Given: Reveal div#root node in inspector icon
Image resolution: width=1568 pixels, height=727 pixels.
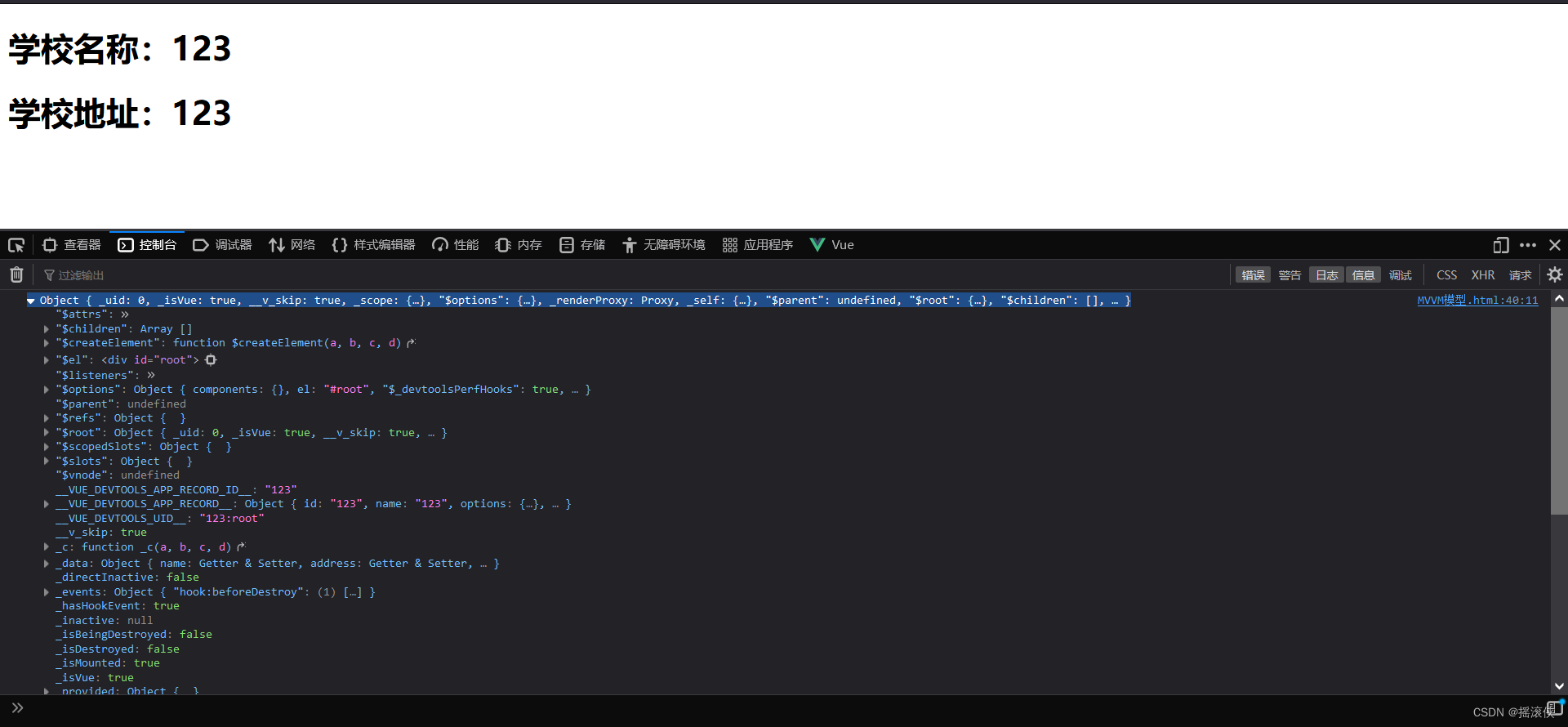Looking at the screenshot, I should tap(211, 360).
